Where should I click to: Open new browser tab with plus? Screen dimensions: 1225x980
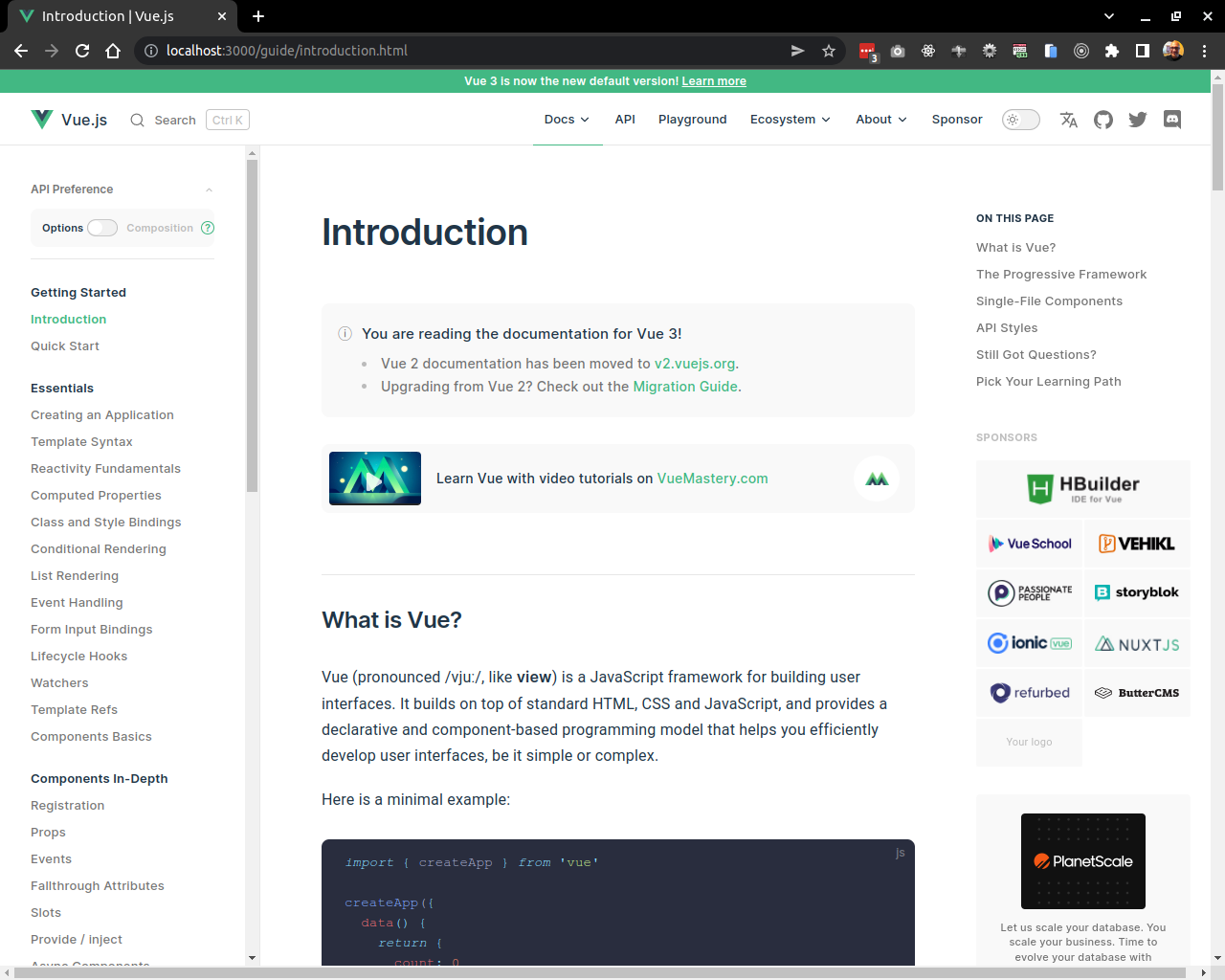(x=258, y=16)
